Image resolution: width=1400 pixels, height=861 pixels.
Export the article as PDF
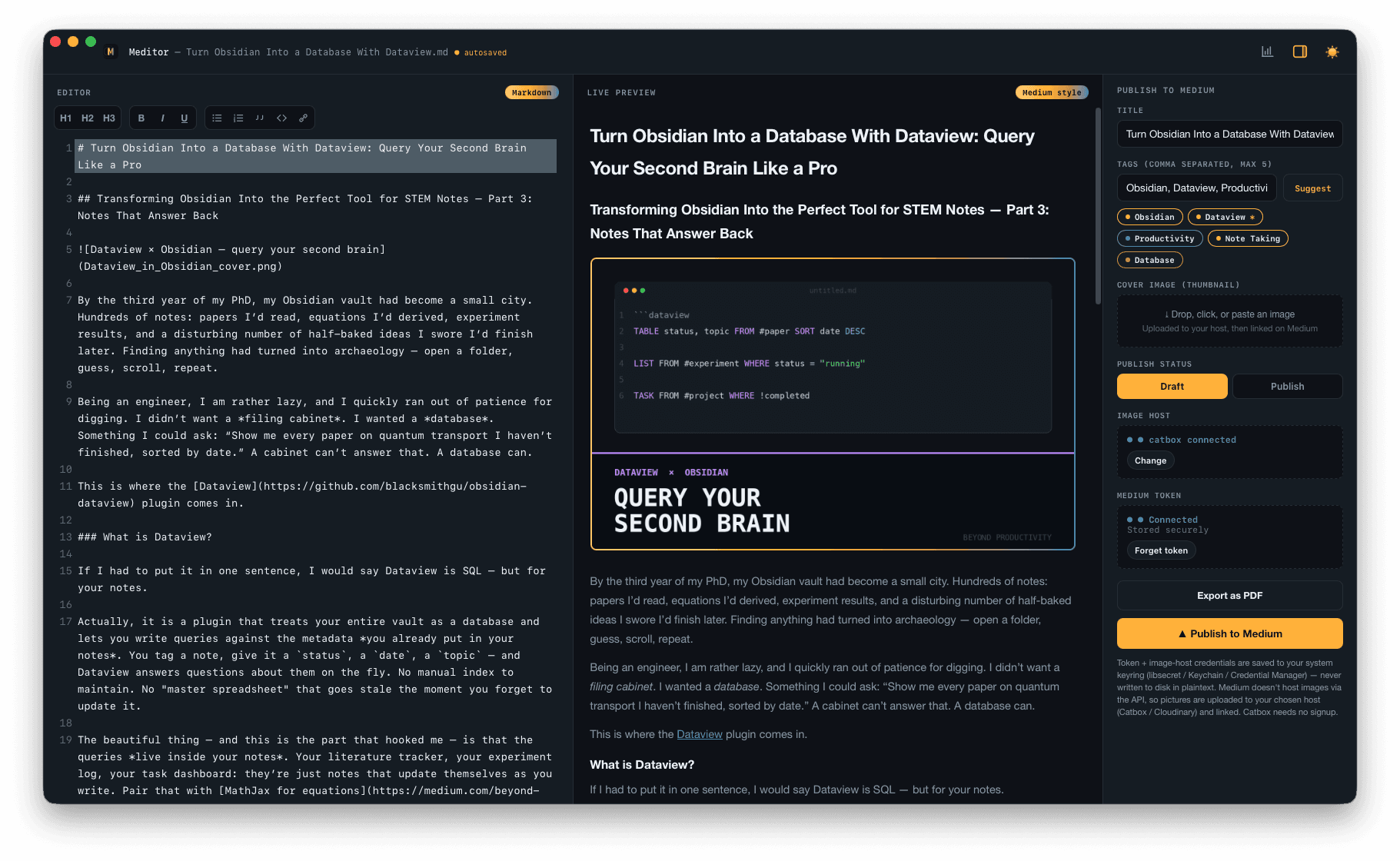1229,595
